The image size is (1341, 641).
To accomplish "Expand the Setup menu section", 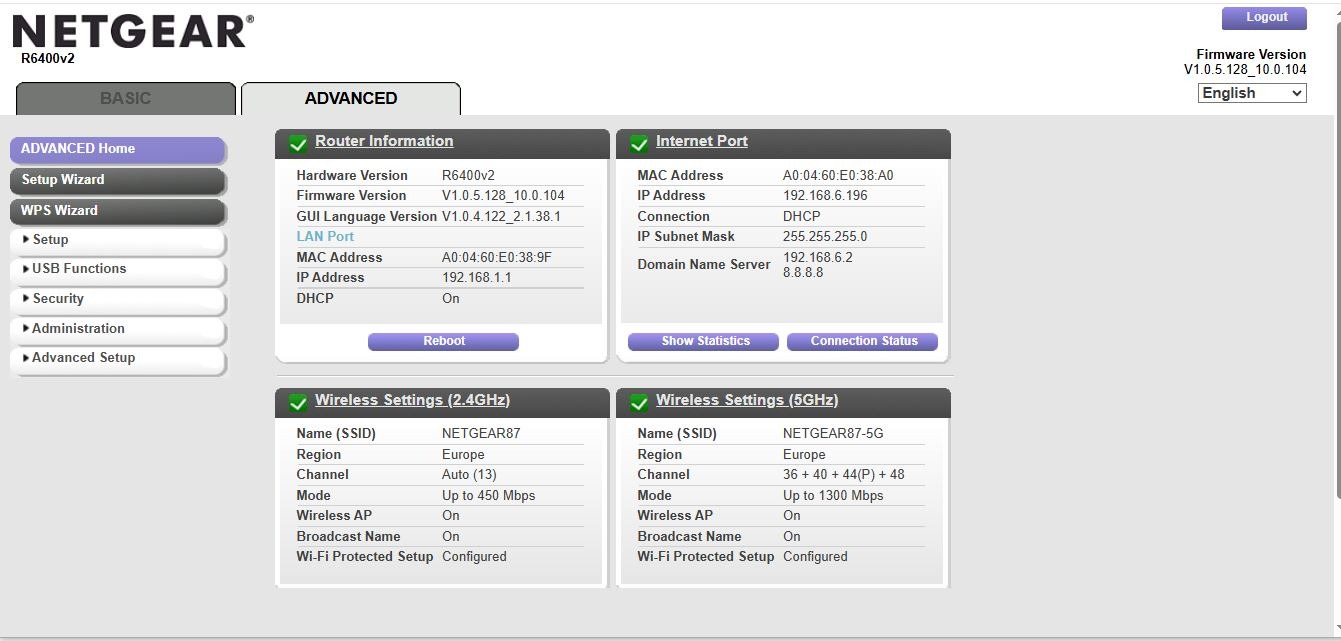I will [118, 240].
